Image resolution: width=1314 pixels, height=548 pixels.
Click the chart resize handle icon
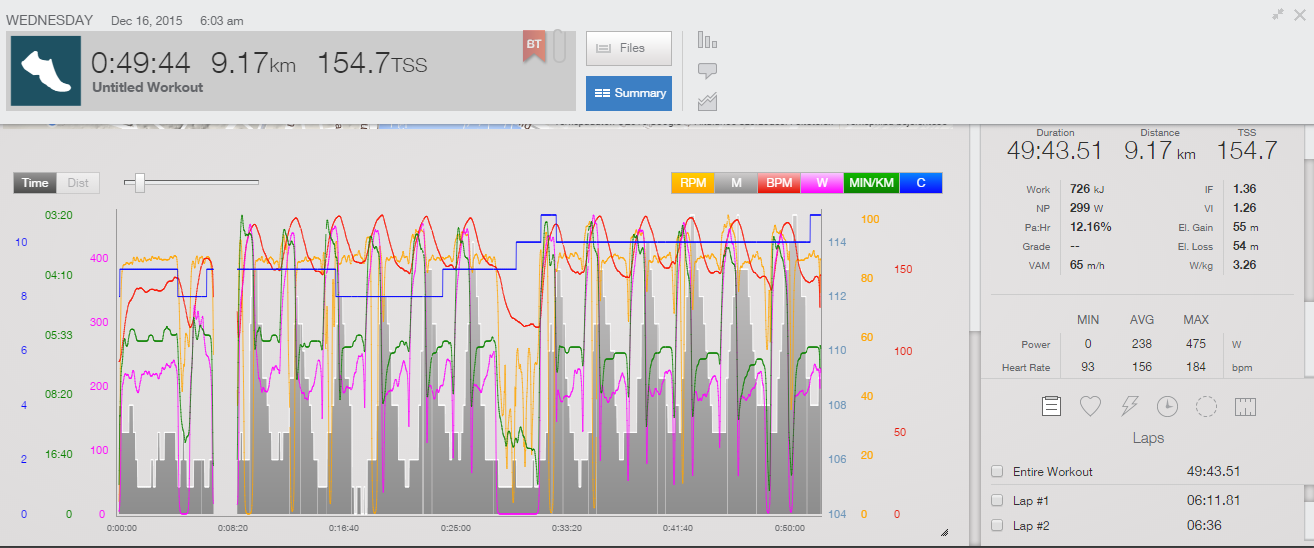click(943, 532)
